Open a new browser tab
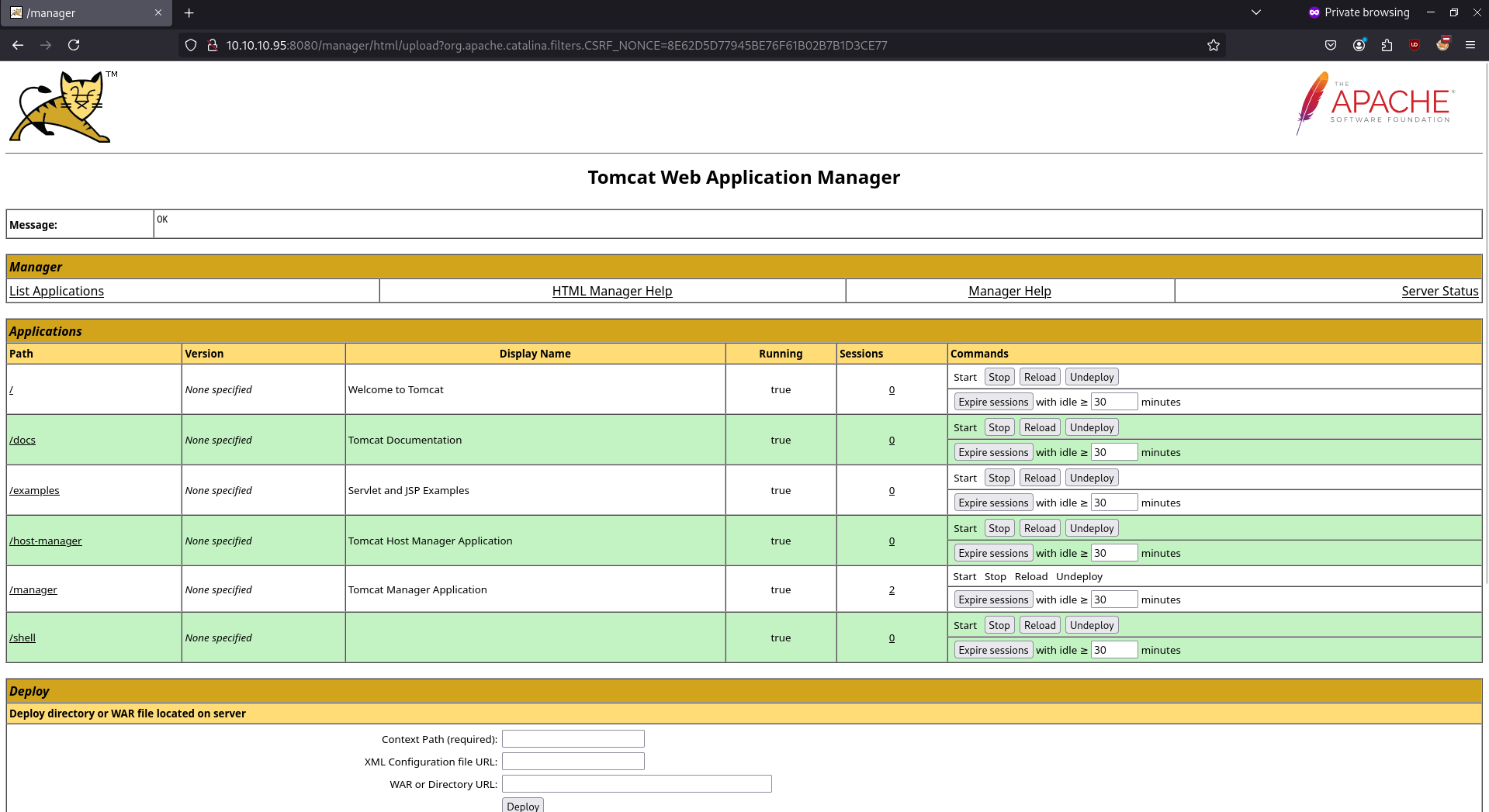The image size is (1489, 812). (189, 13)
